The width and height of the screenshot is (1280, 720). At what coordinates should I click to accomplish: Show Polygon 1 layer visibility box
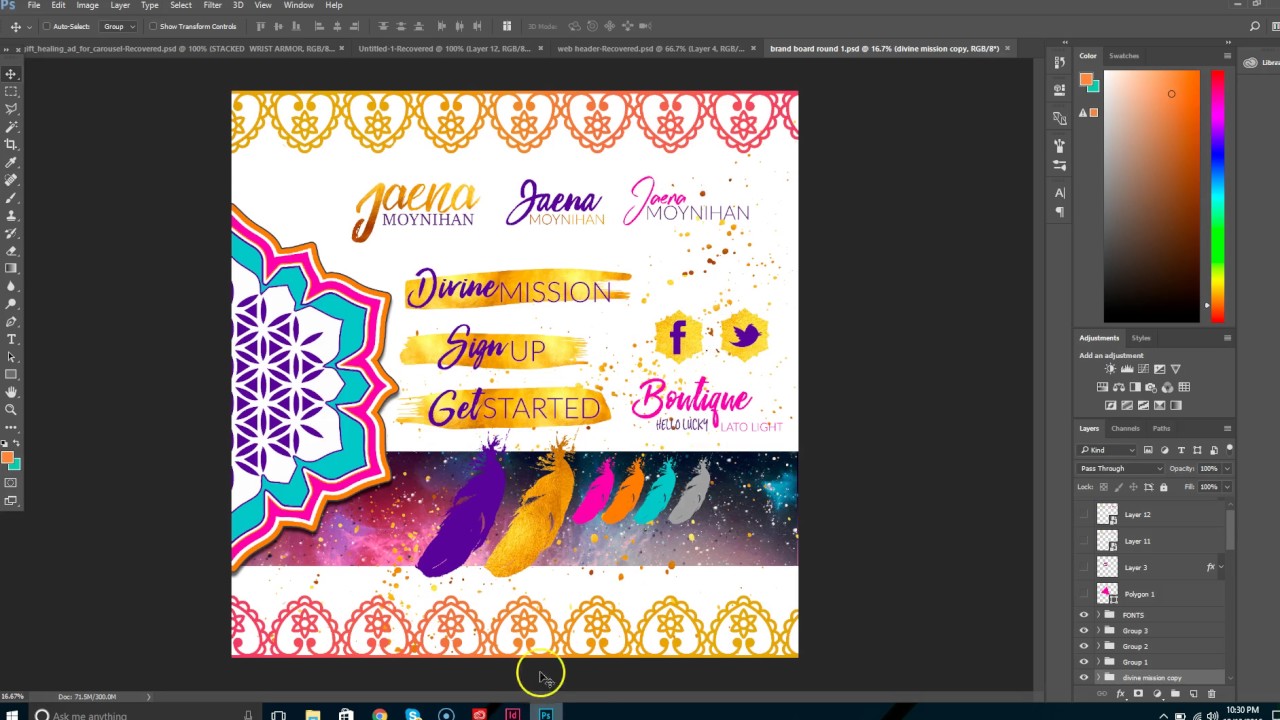coord(1084,594)
